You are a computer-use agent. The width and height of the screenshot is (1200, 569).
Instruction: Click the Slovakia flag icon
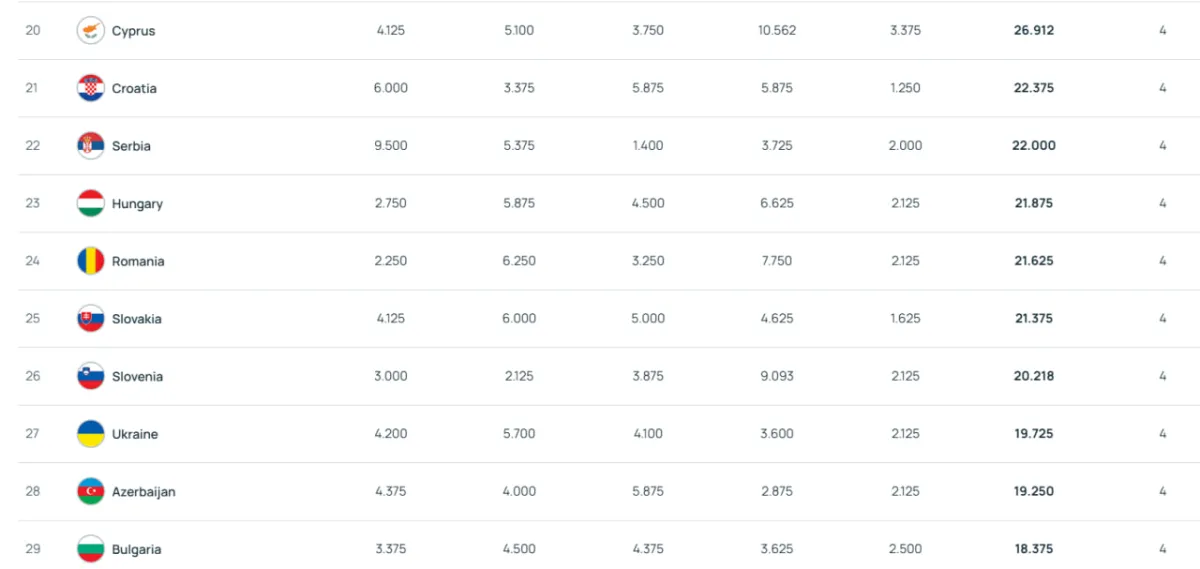pyautogui.click(x=91, y=319)
